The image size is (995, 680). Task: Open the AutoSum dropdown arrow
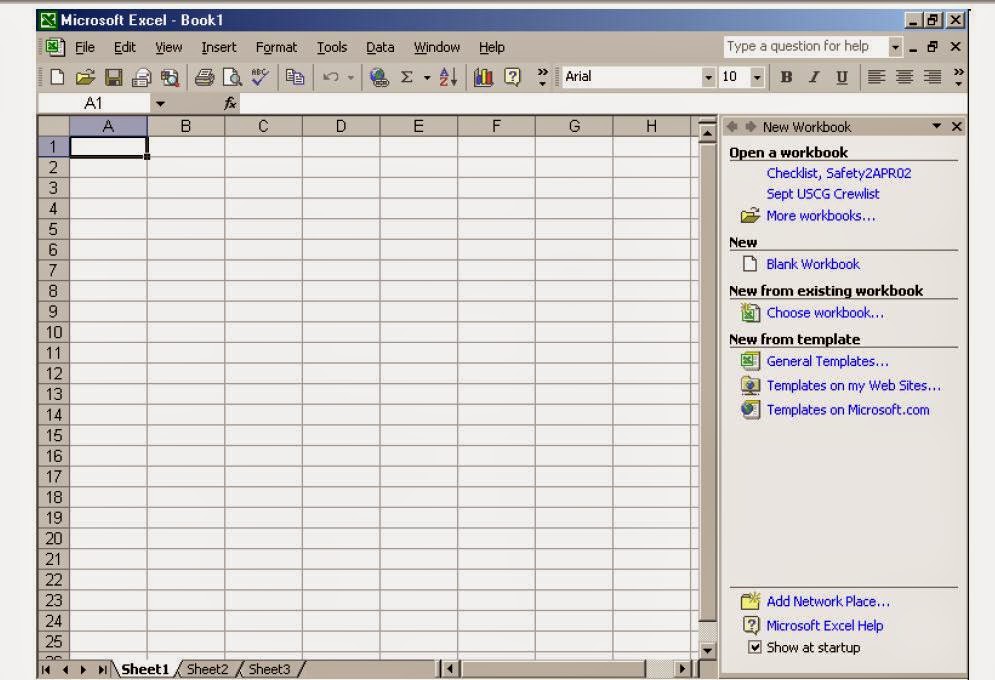(427, 78)
